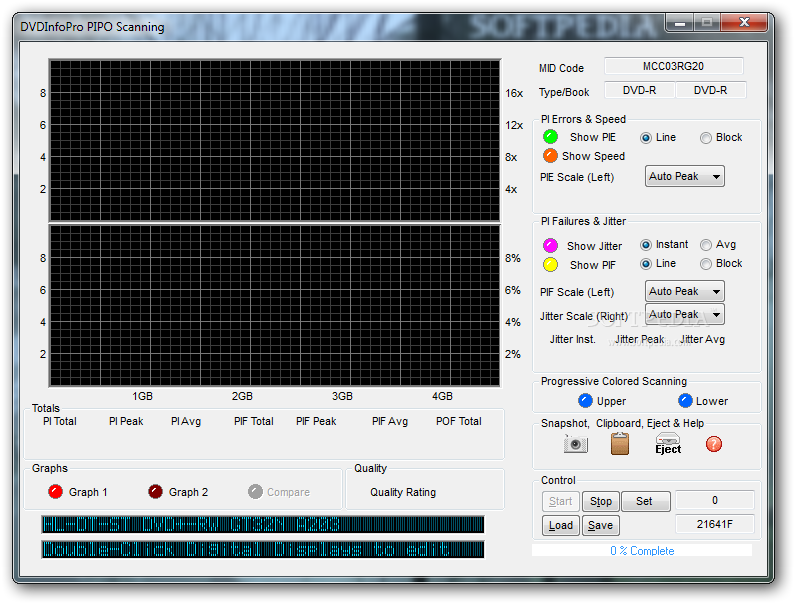Open the Jitter Scale (Right) dropdown
795x604 pixels.
click(684, 314)
